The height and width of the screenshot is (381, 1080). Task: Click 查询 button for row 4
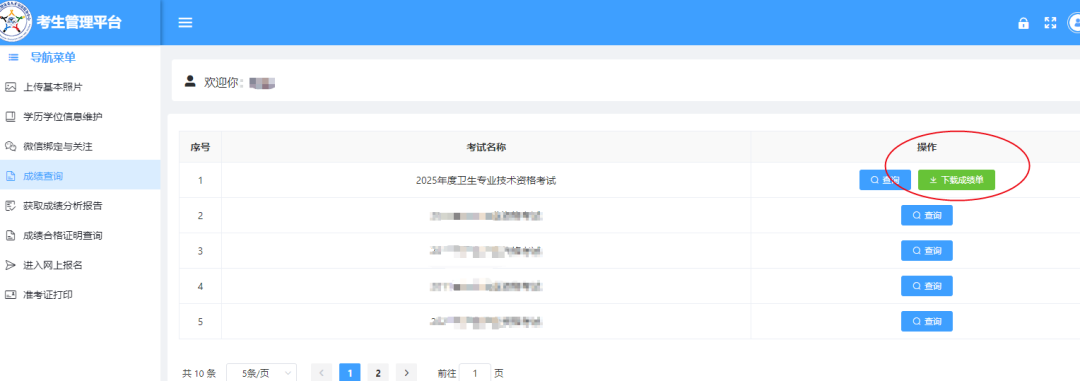926,285
